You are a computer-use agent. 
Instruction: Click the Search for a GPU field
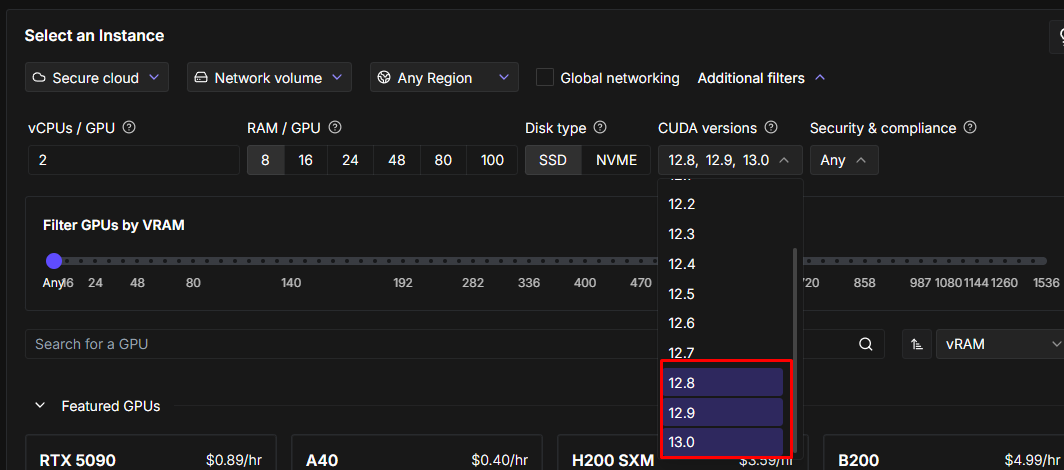point(440,344)
